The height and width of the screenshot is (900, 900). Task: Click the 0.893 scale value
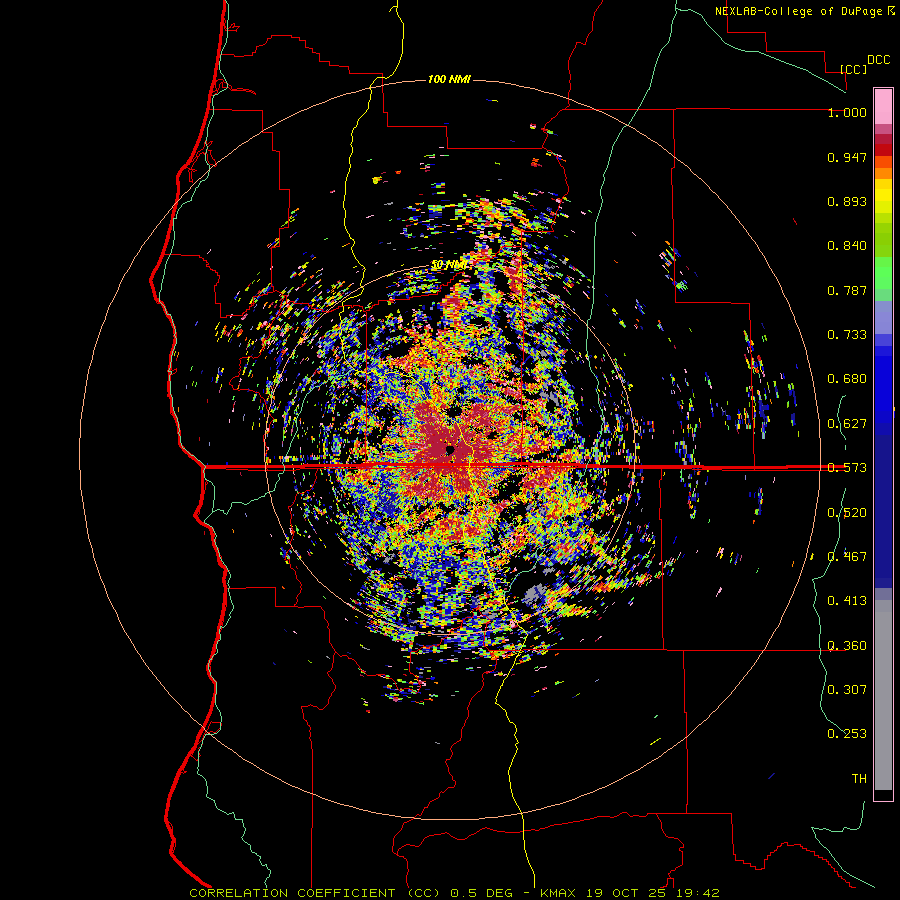(847, 201)
